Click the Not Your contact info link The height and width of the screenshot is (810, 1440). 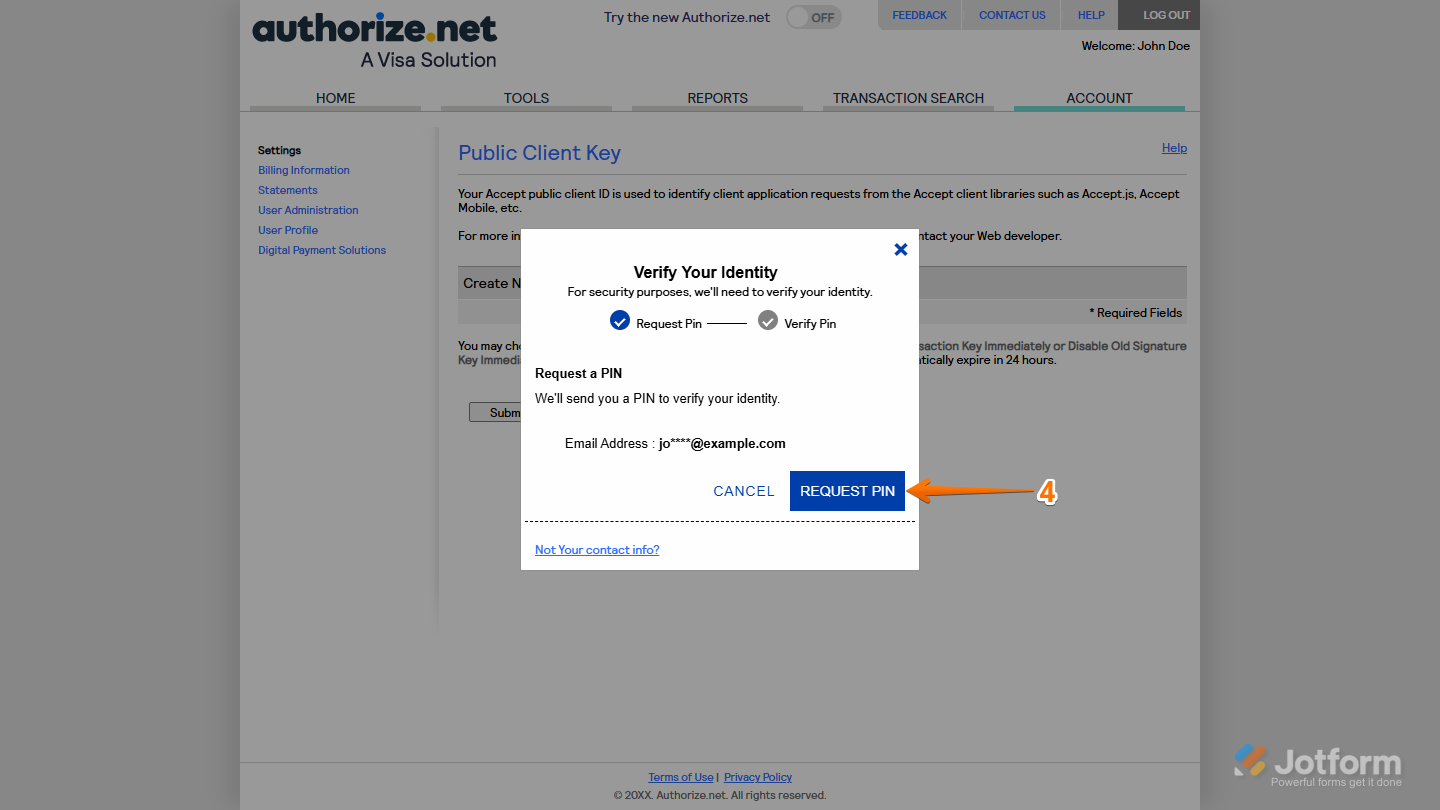click(596, 549)
